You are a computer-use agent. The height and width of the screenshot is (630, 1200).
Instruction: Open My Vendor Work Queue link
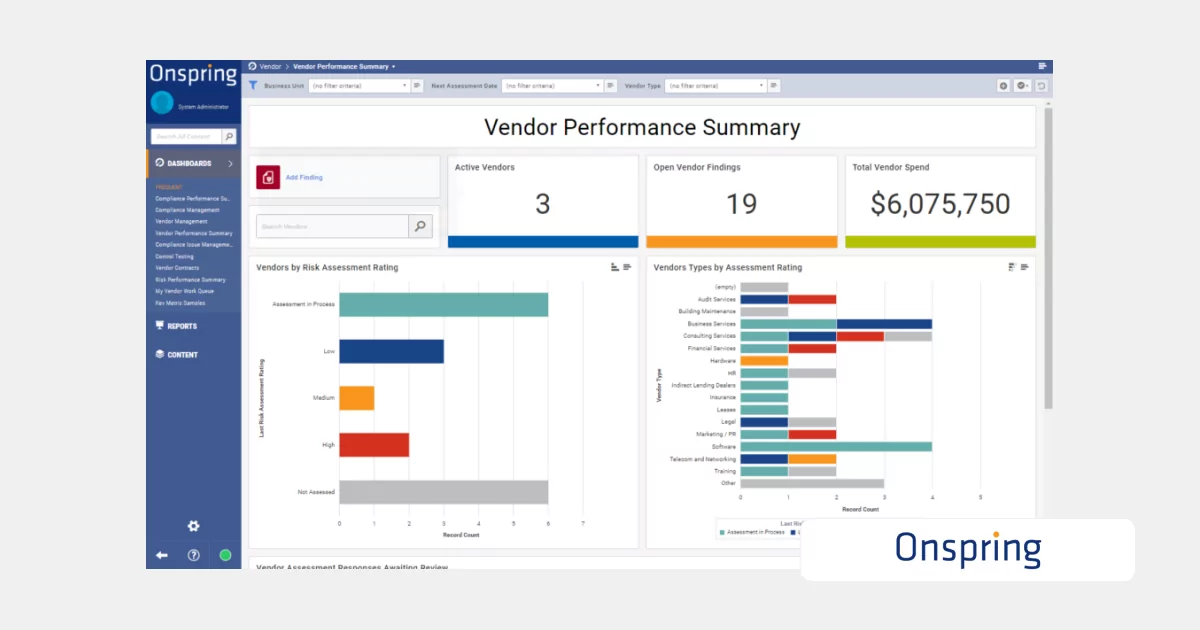pos(185,291)
